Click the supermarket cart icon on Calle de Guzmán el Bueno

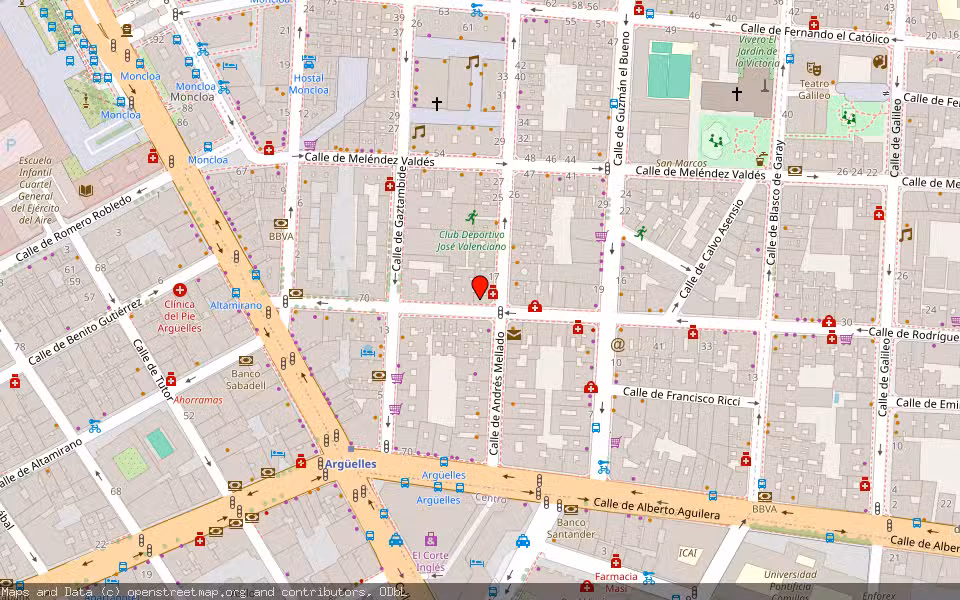click(x=601, y=235)
